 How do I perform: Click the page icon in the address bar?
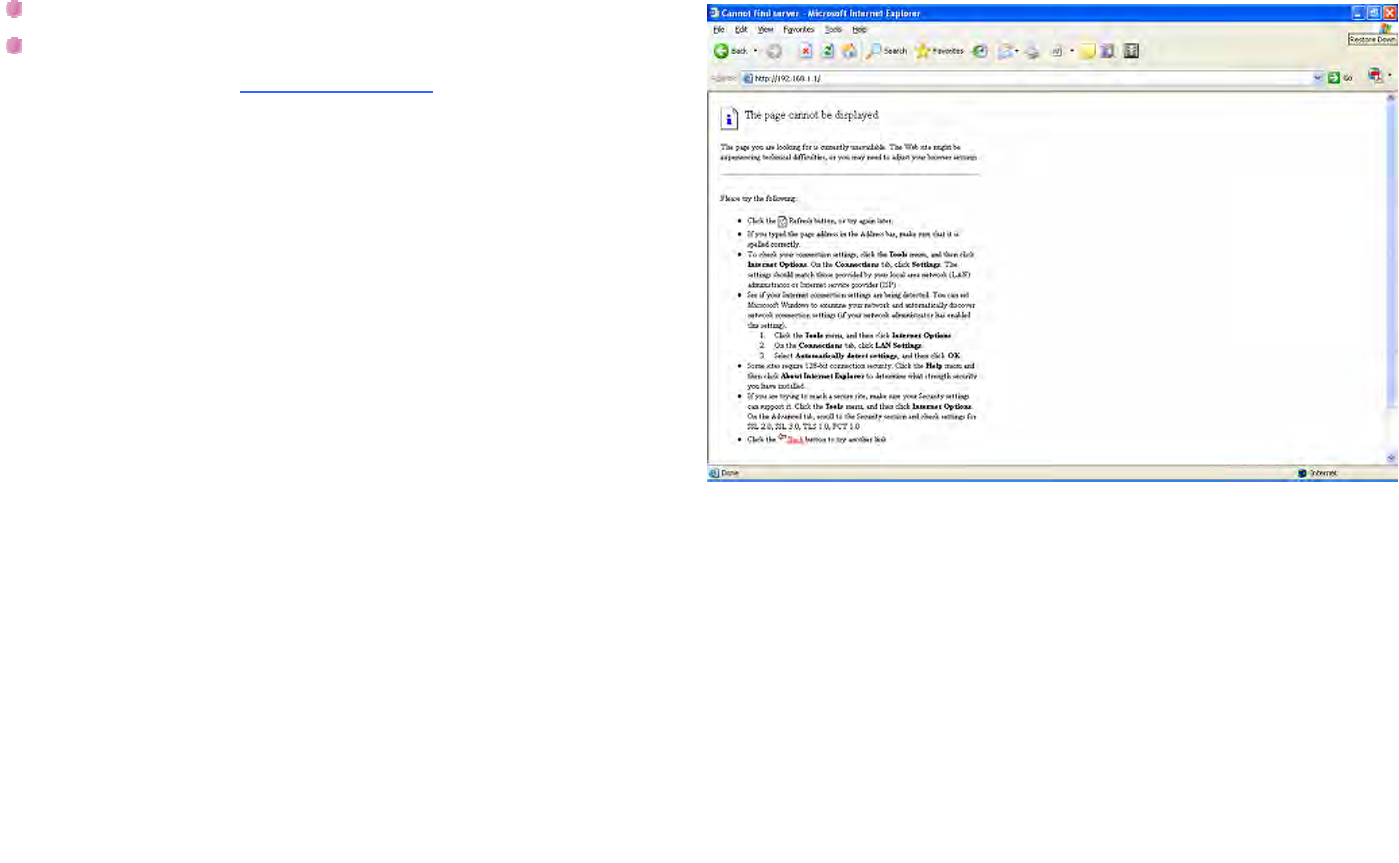click(747, 77)
